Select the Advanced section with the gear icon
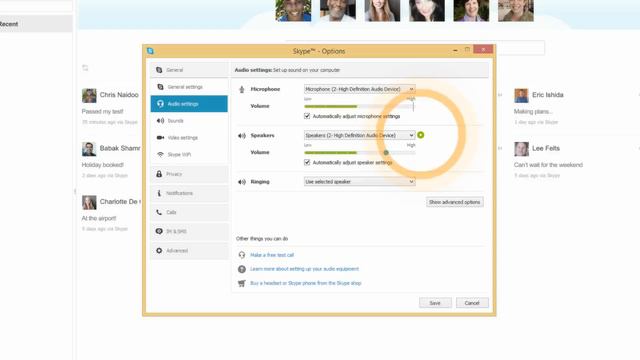 click(x=189, y=251)
